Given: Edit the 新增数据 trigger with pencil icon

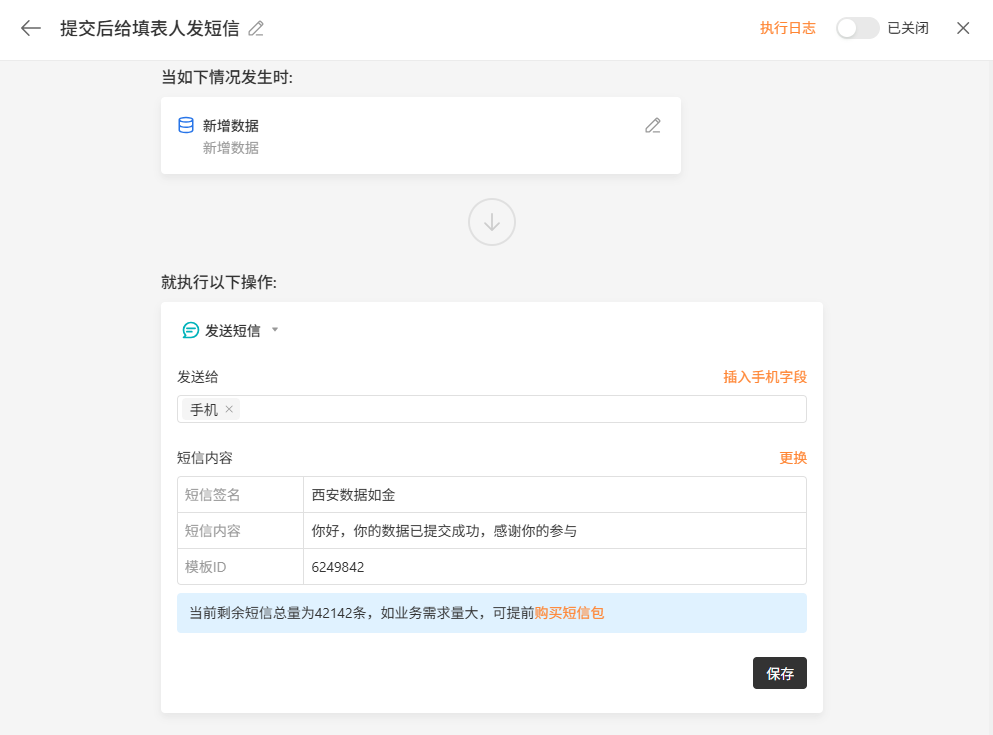Looking at the screenshot, I should click(x=653, y=125).
